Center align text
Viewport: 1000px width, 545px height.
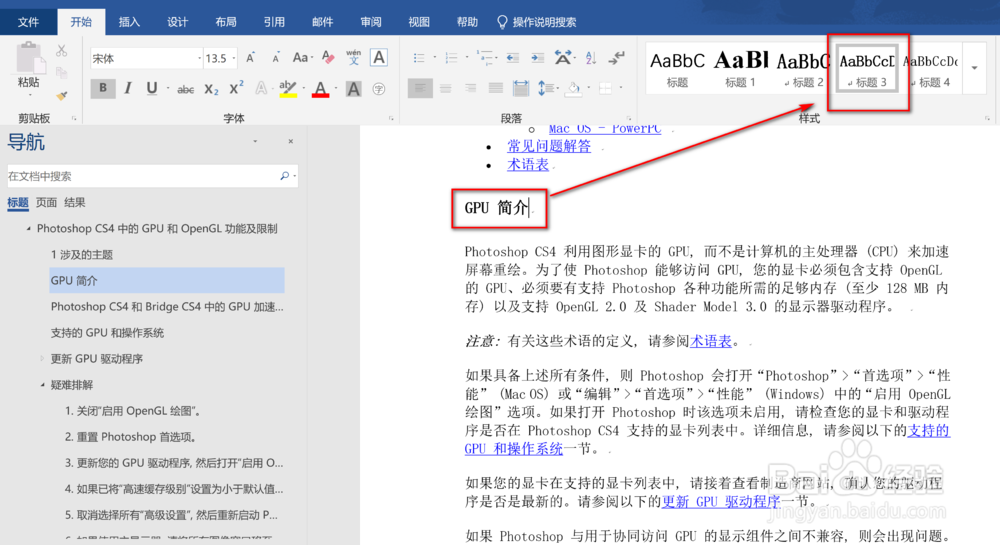[x=445, y=89]
